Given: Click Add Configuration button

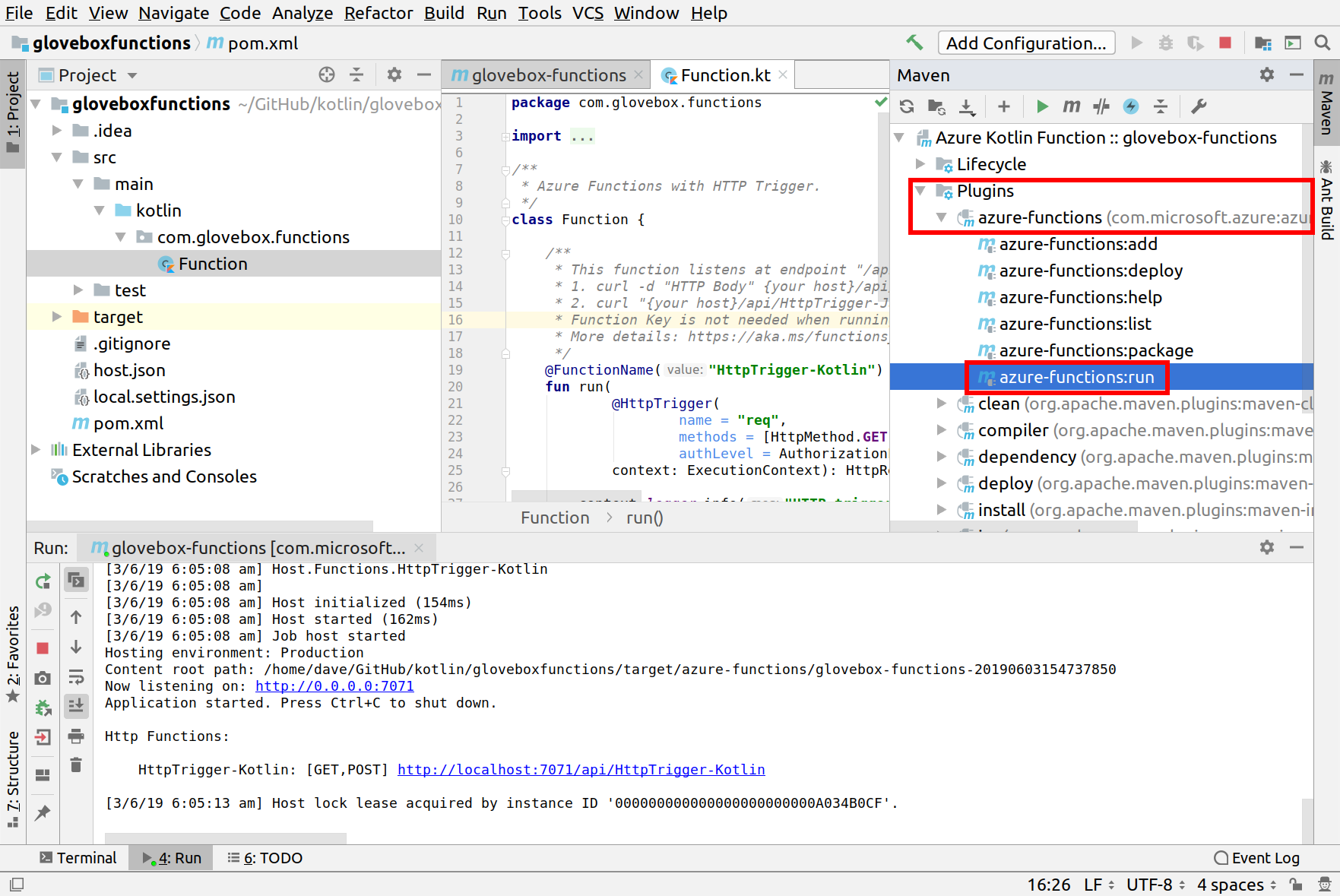Looking at the screenshot, I should pyautogui.click(x=1026, y=43).
